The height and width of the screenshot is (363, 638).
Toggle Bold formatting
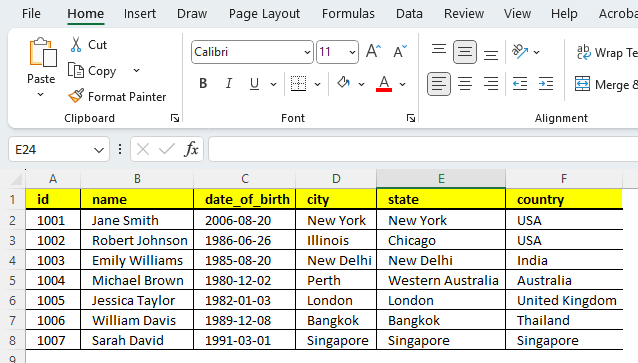203,84
